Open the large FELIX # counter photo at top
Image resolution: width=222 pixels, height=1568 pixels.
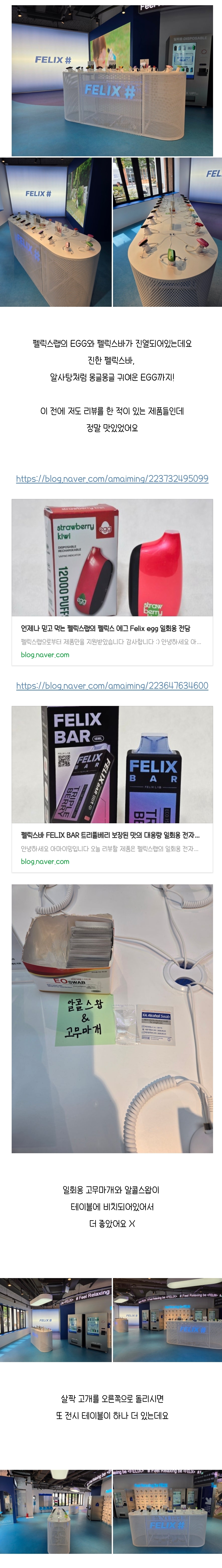point(112,80)
